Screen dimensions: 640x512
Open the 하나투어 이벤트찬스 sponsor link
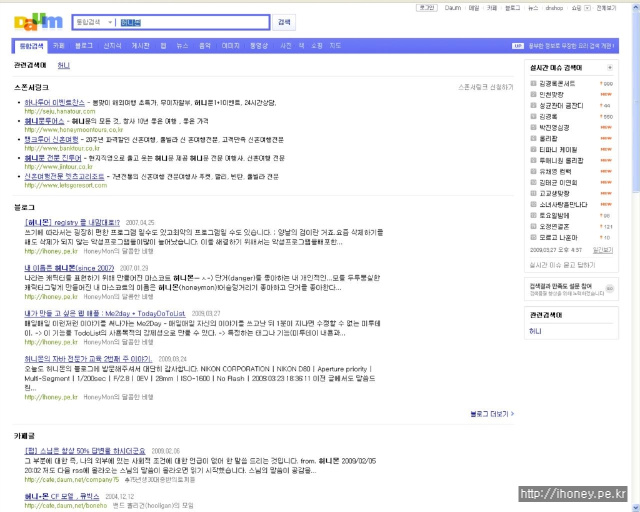(54, 102)
